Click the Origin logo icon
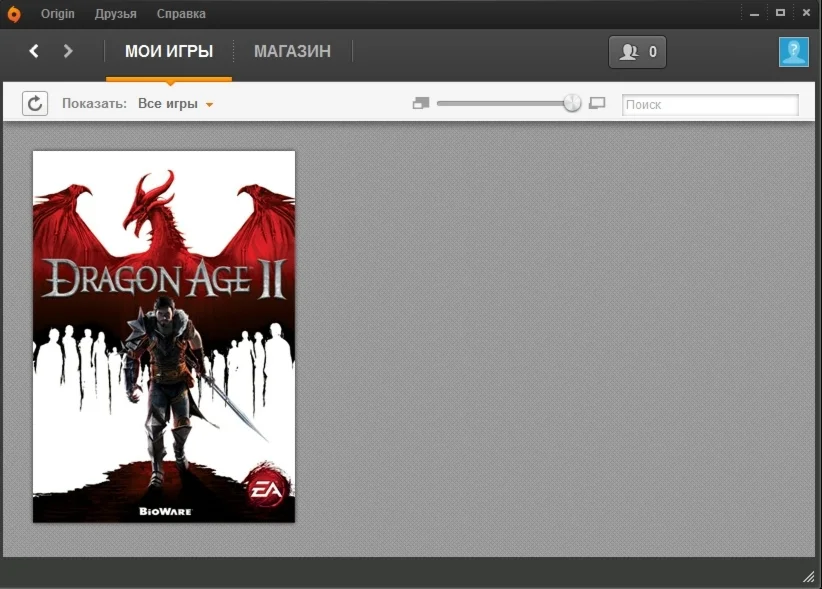Image resolution: width=822 pixels, height=589 pixels. [13, 13]
